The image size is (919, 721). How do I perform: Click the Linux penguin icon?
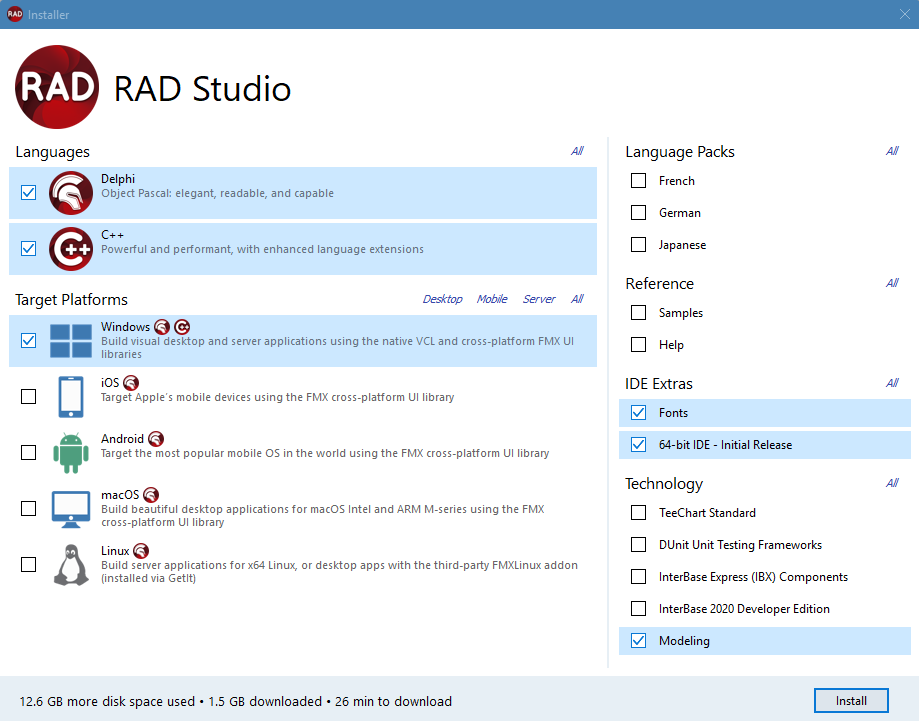pyautogui.click(x=71, y=564)
